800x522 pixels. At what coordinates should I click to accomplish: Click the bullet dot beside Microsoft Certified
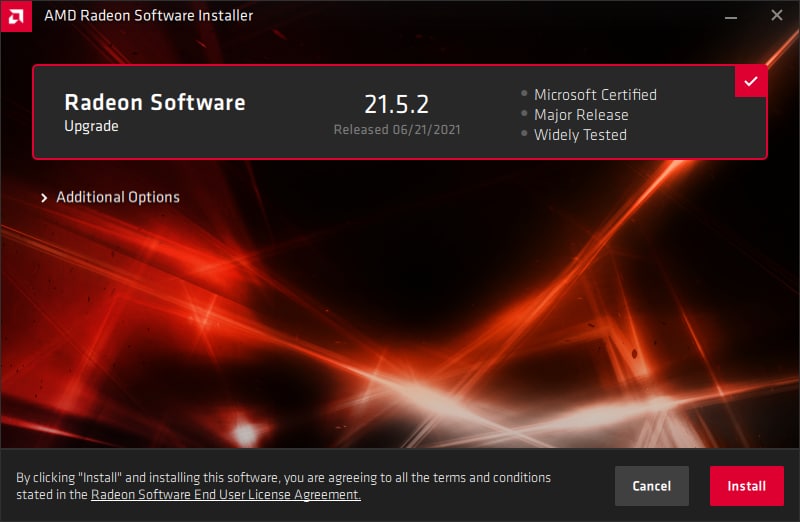(524, 93)
